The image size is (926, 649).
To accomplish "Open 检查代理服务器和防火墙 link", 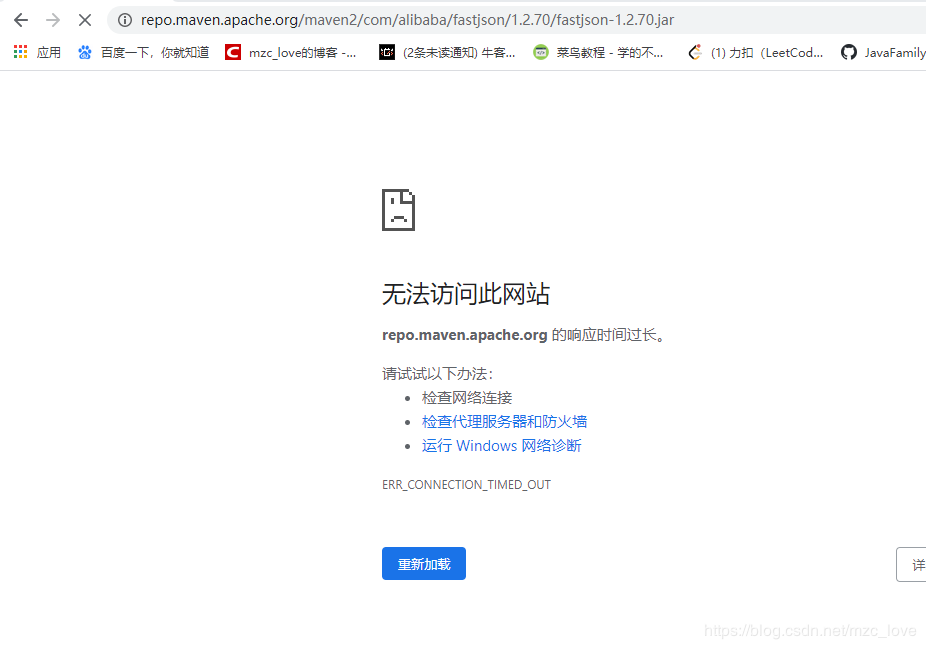I will (504, 421).
